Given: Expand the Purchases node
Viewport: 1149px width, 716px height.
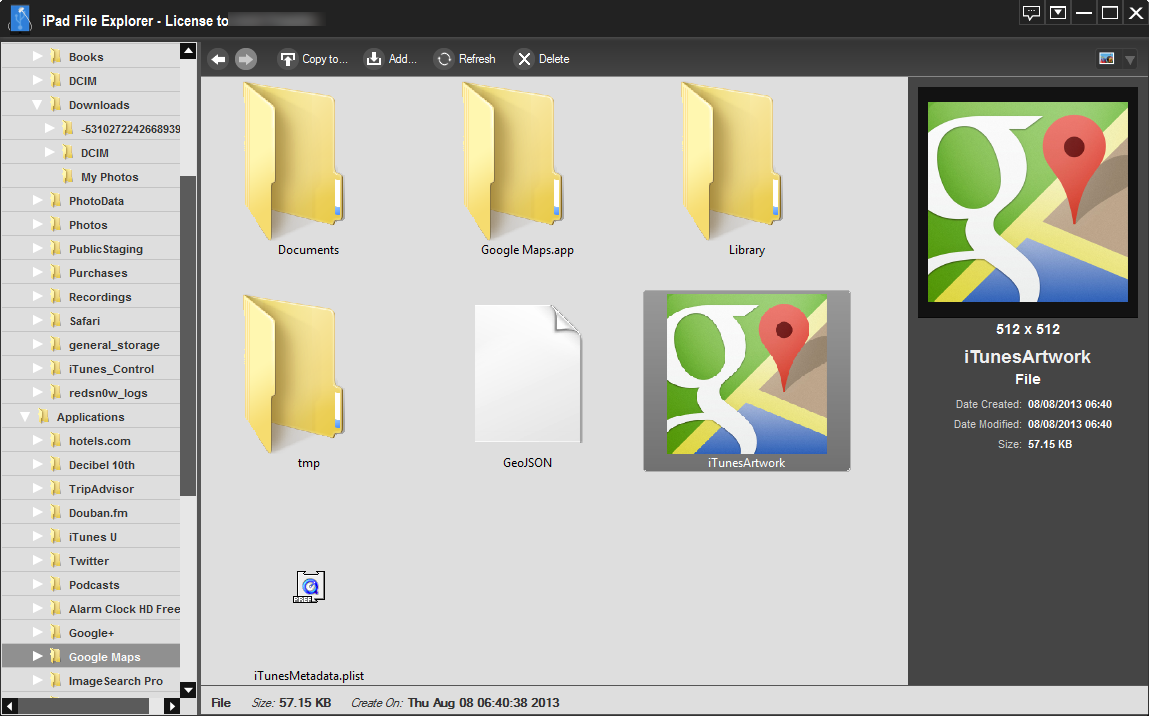Looking at the screenshot, I should (x=37, y=273).
